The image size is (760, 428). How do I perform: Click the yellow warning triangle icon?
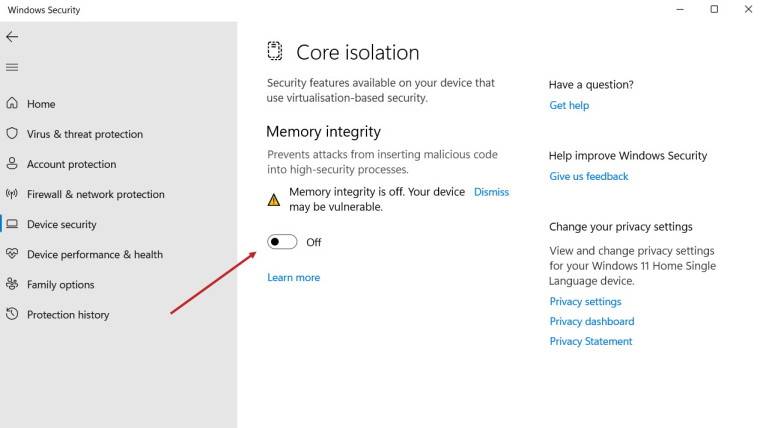point(274,199)
